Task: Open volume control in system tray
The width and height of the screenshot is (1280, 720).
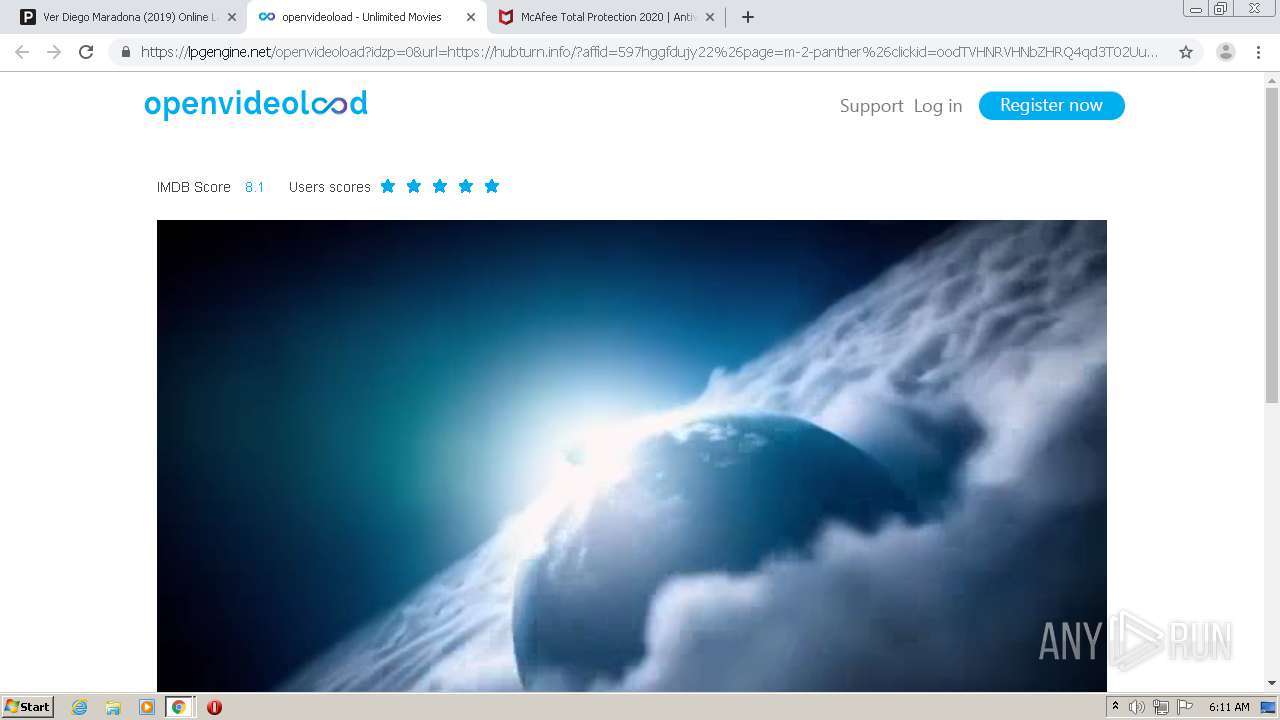Action: 1137,707
